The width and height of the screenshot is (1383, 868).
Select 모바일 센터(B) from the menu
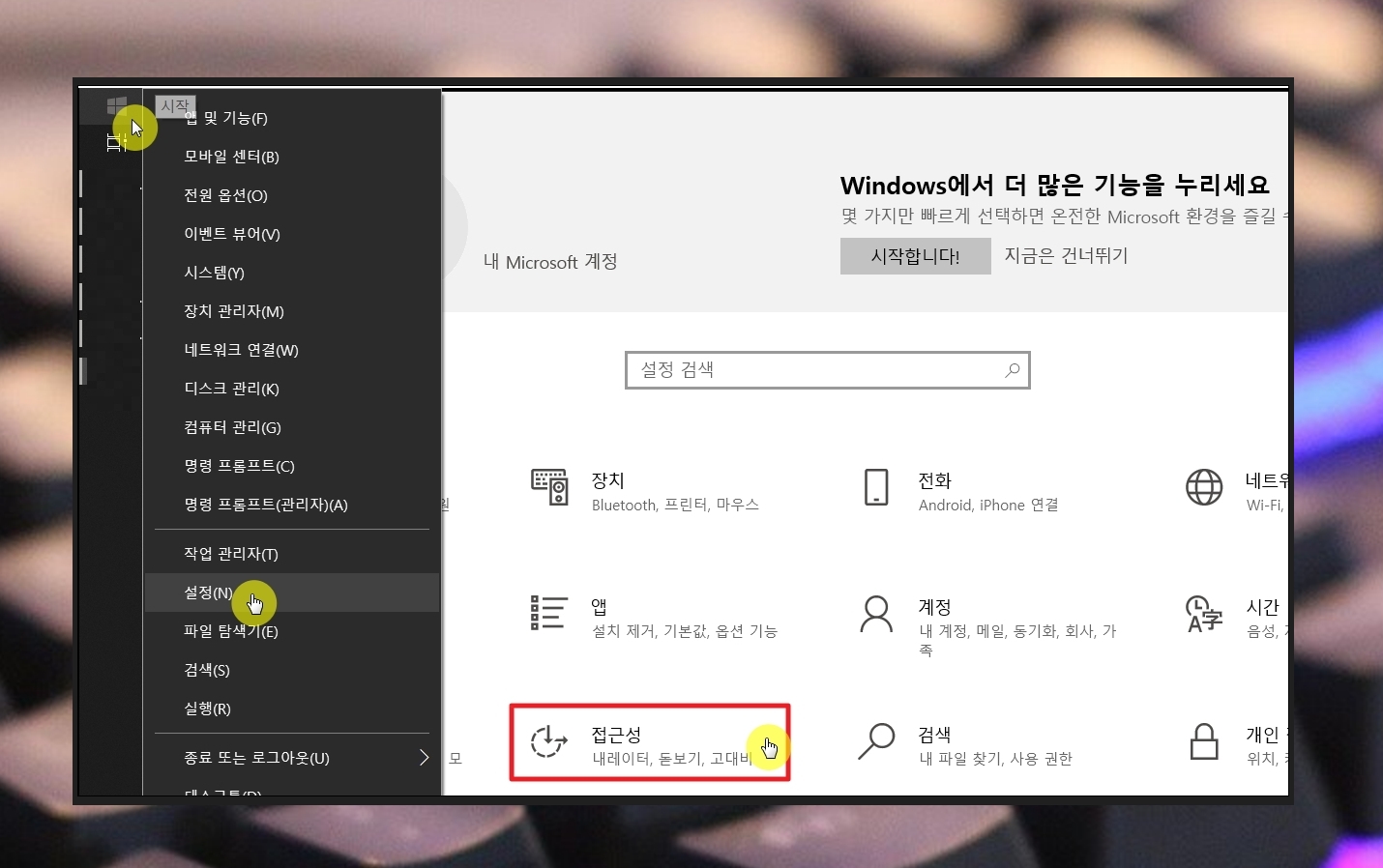(x=231, y=157)
